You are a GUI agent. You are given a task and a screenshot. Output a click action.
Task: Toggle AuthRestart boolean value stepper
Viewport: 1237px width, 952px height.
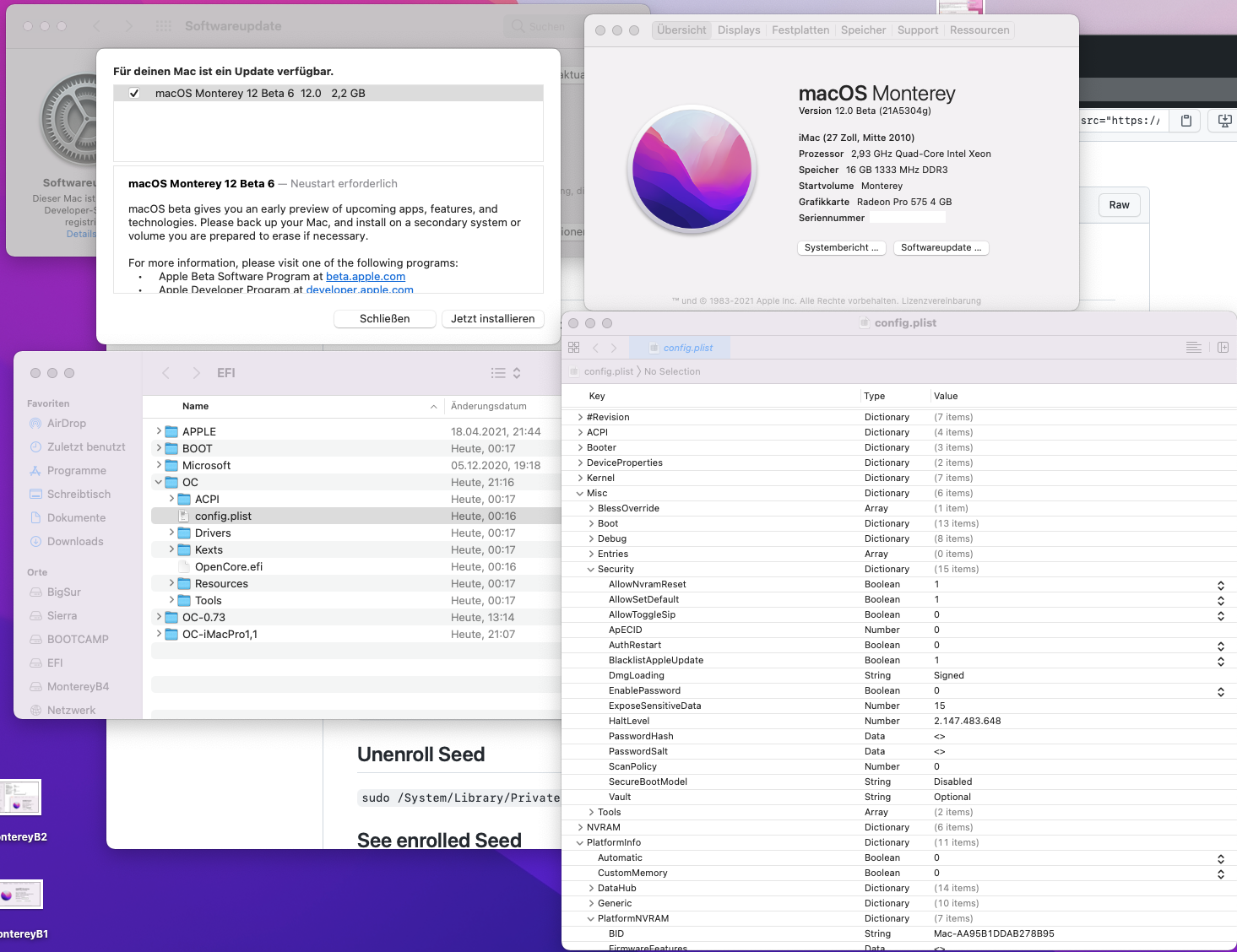(x=1221, y=646)
